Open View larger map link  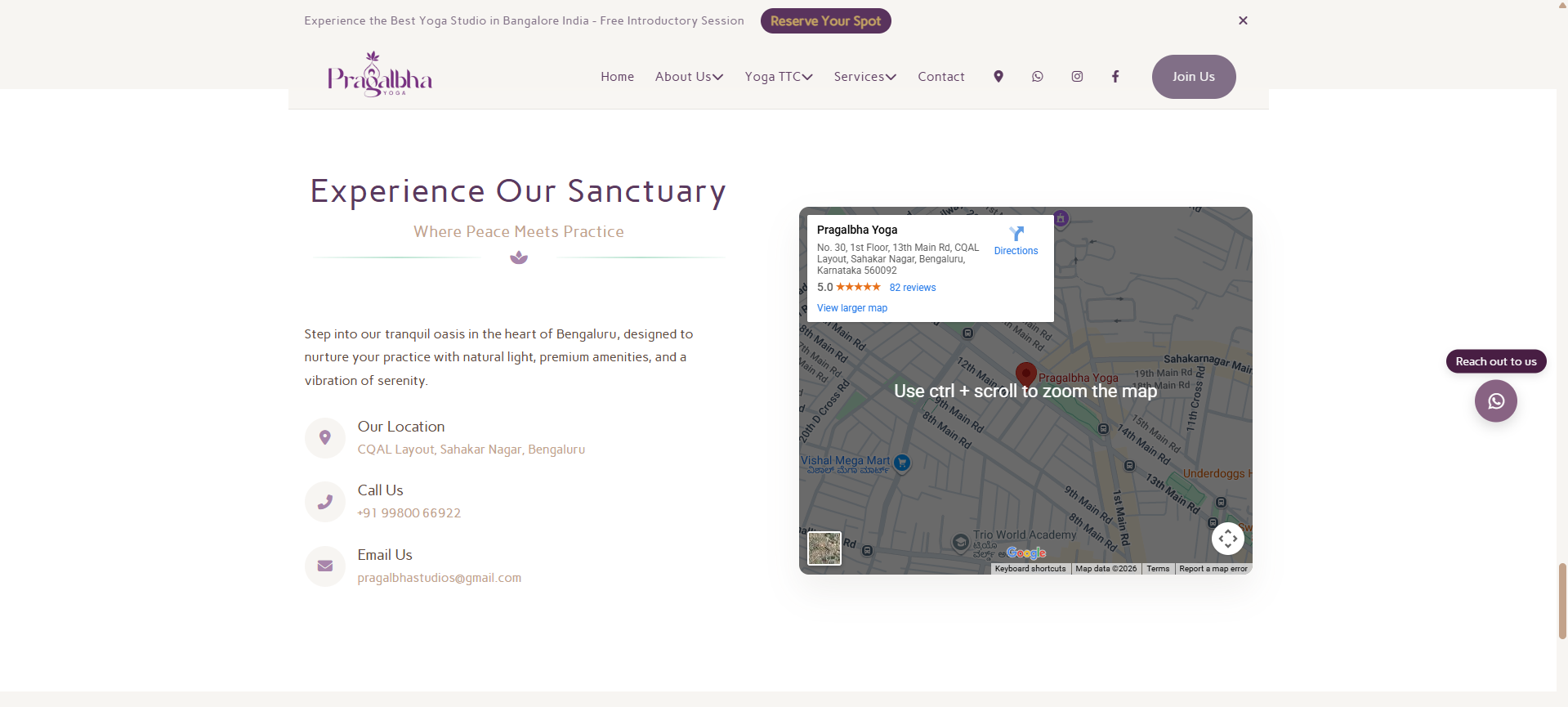[x=852, y=308]
